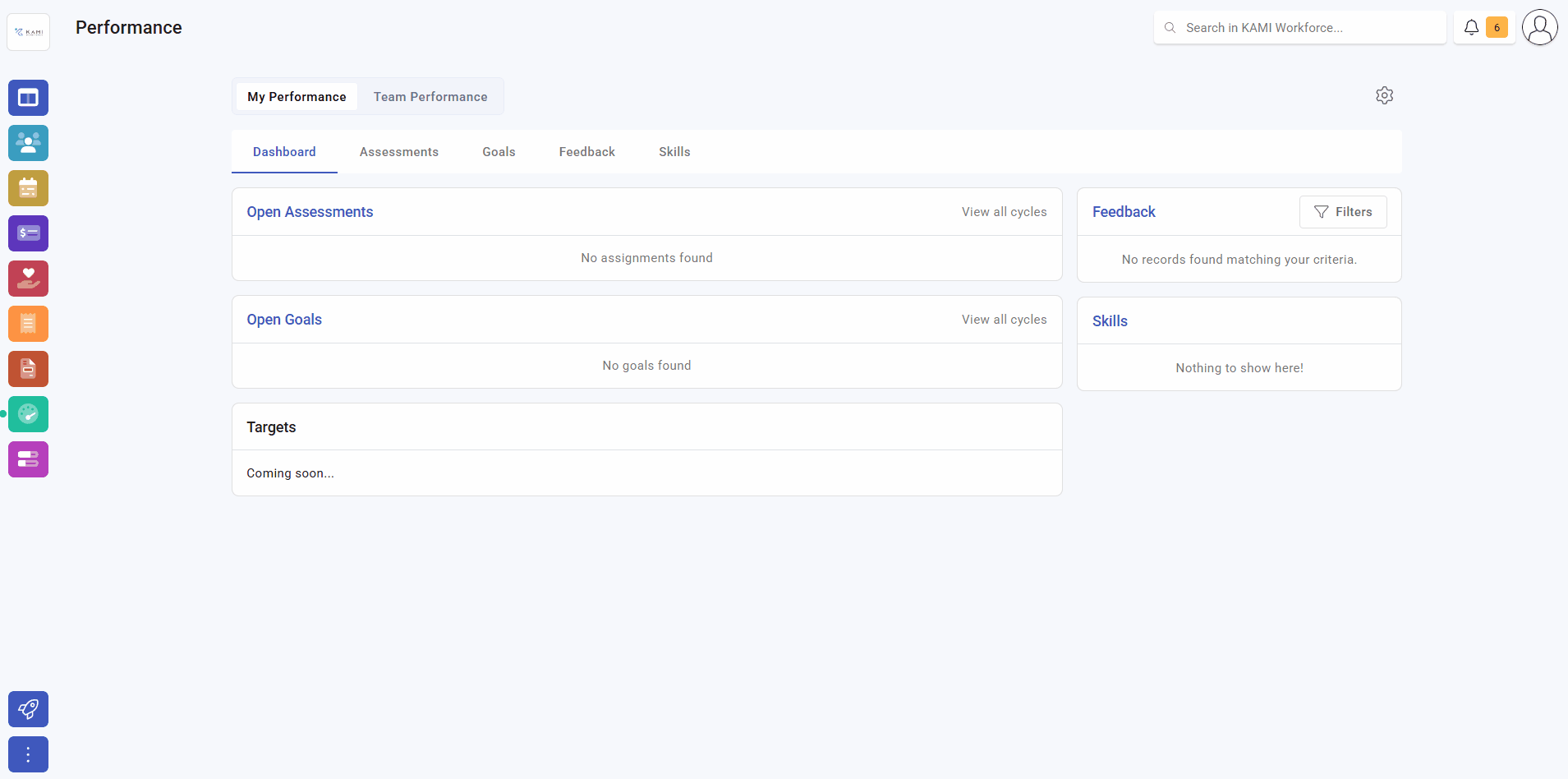Open the purple payroll dollar sidebar icon
1568x779 pixels.
(x=28, y=233)
